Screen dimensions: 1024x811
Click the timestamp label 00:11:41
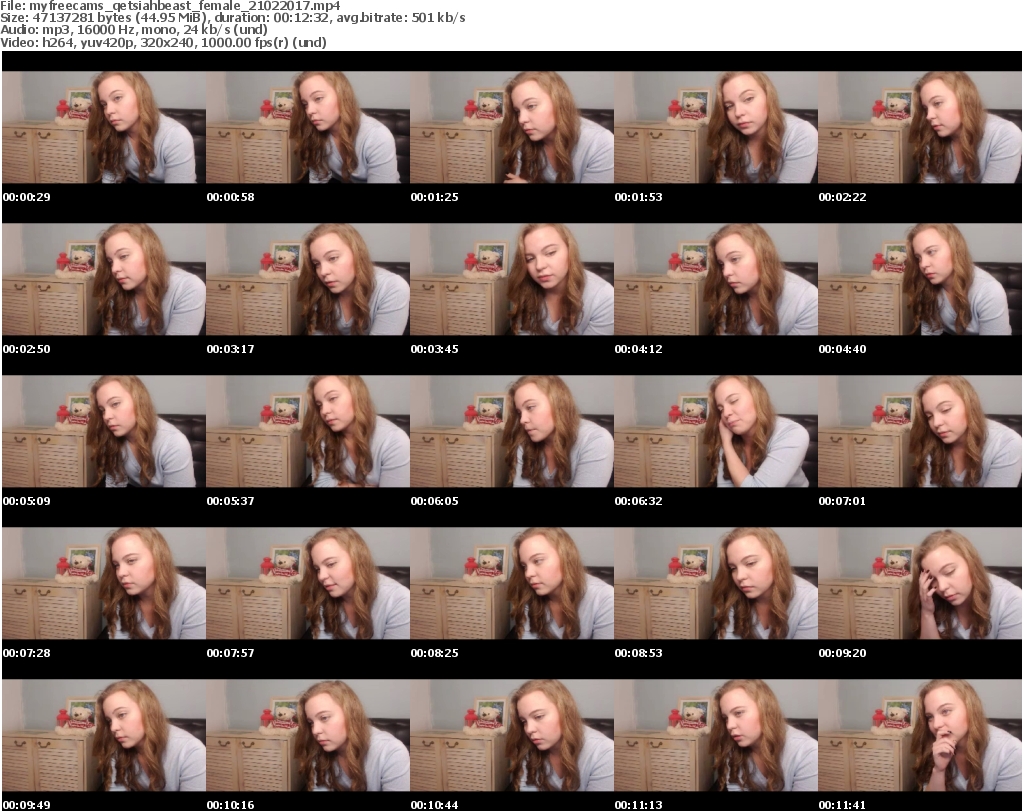842,805
